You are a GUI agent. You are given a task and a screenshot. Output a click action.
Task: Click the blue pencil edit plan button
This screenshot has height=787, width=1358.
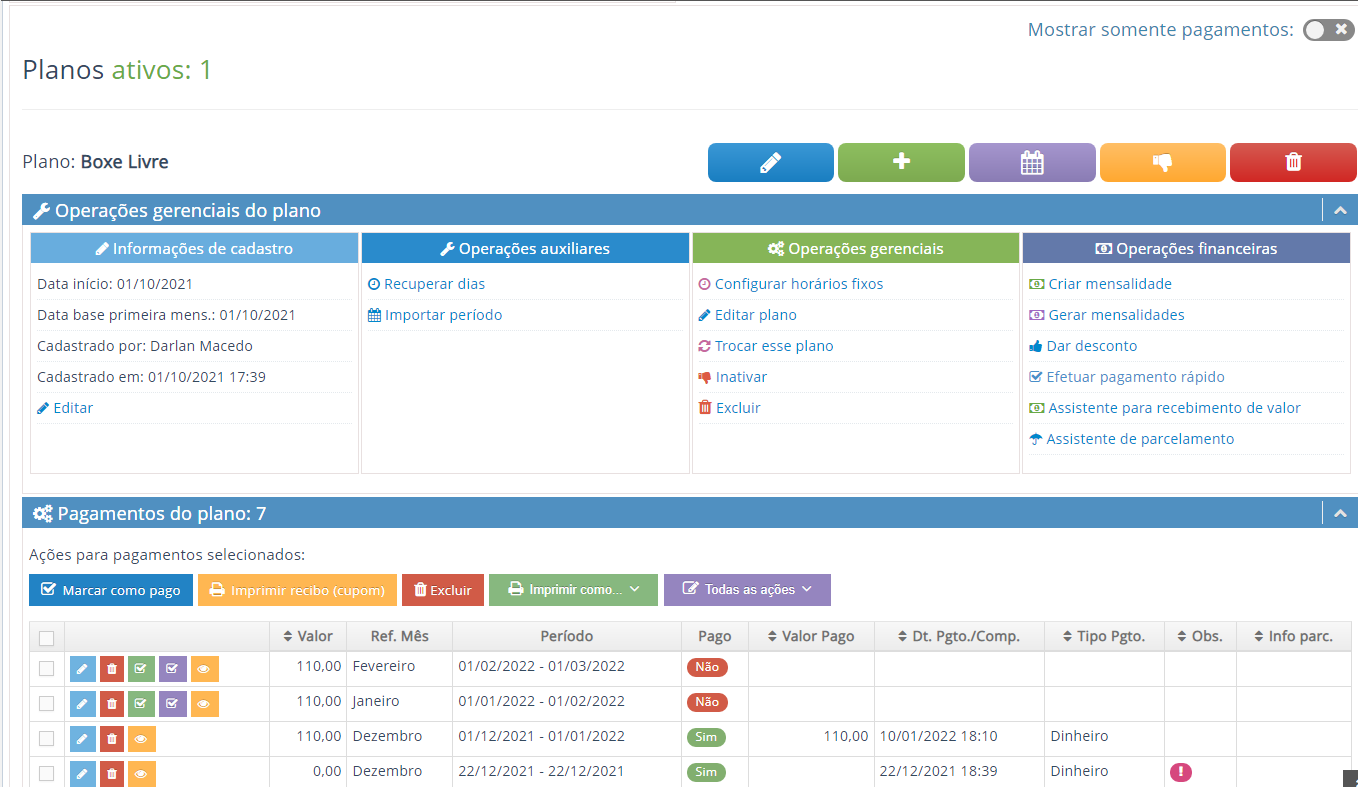coord(770,163)
